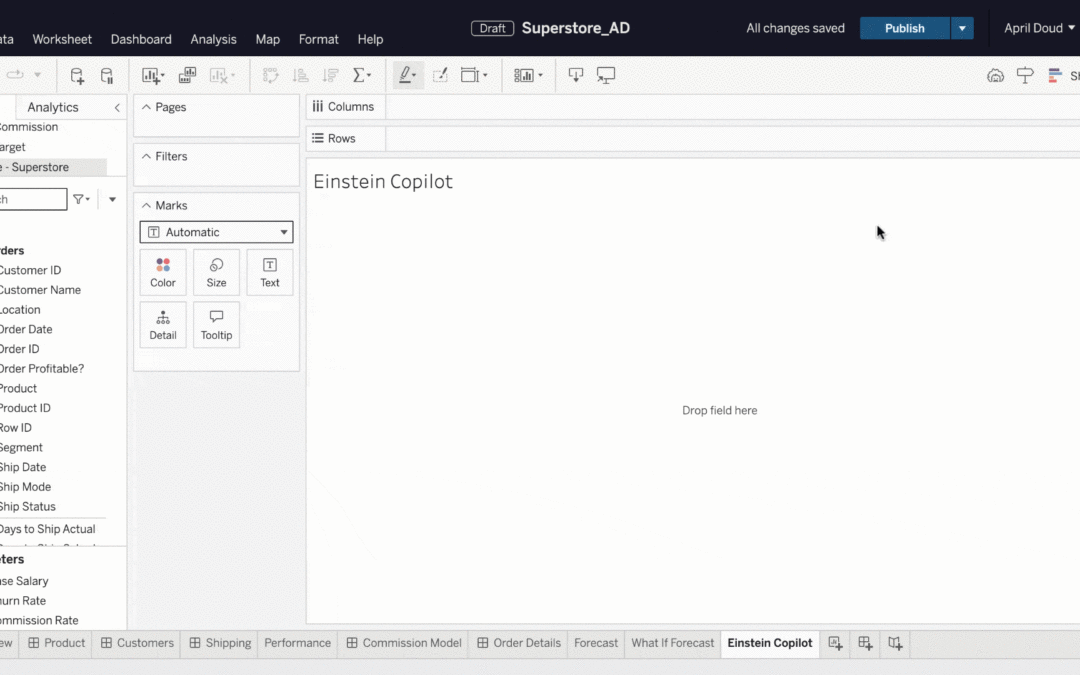This screenshot has width=1080, height=675.
Task: Click the Fit view frame toolbar icon
Action: point(474,76)
